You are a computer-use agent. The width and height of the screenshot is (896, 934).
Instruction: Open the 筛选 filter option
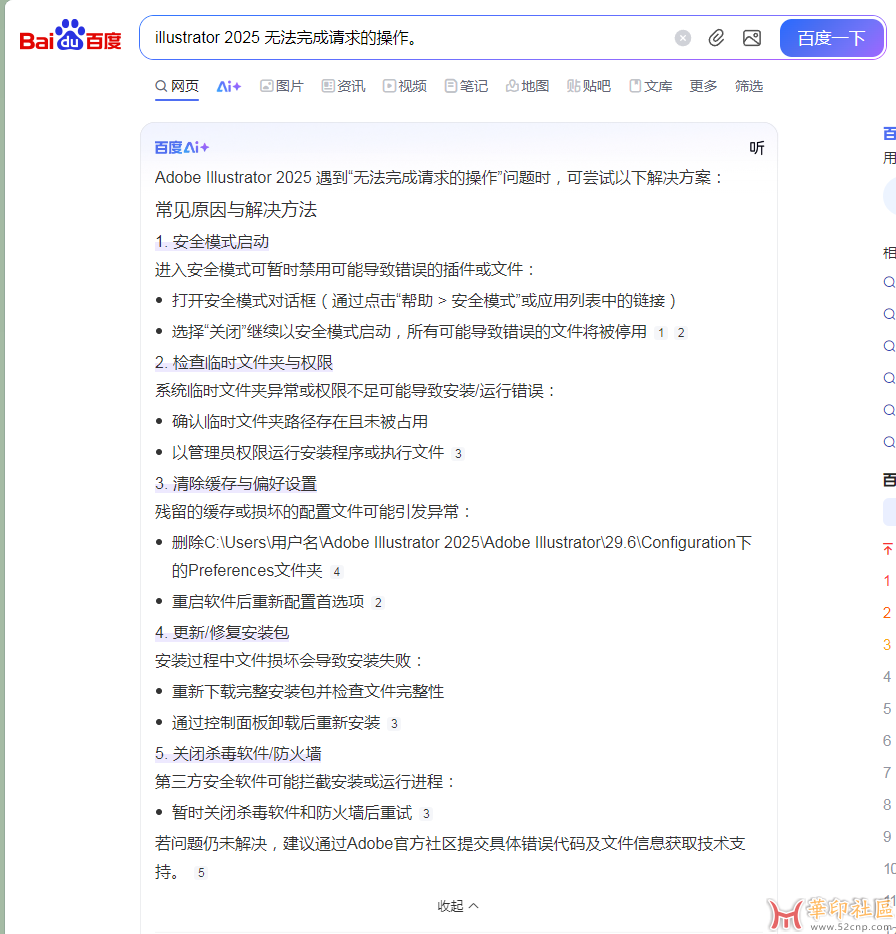pos(749,86)
